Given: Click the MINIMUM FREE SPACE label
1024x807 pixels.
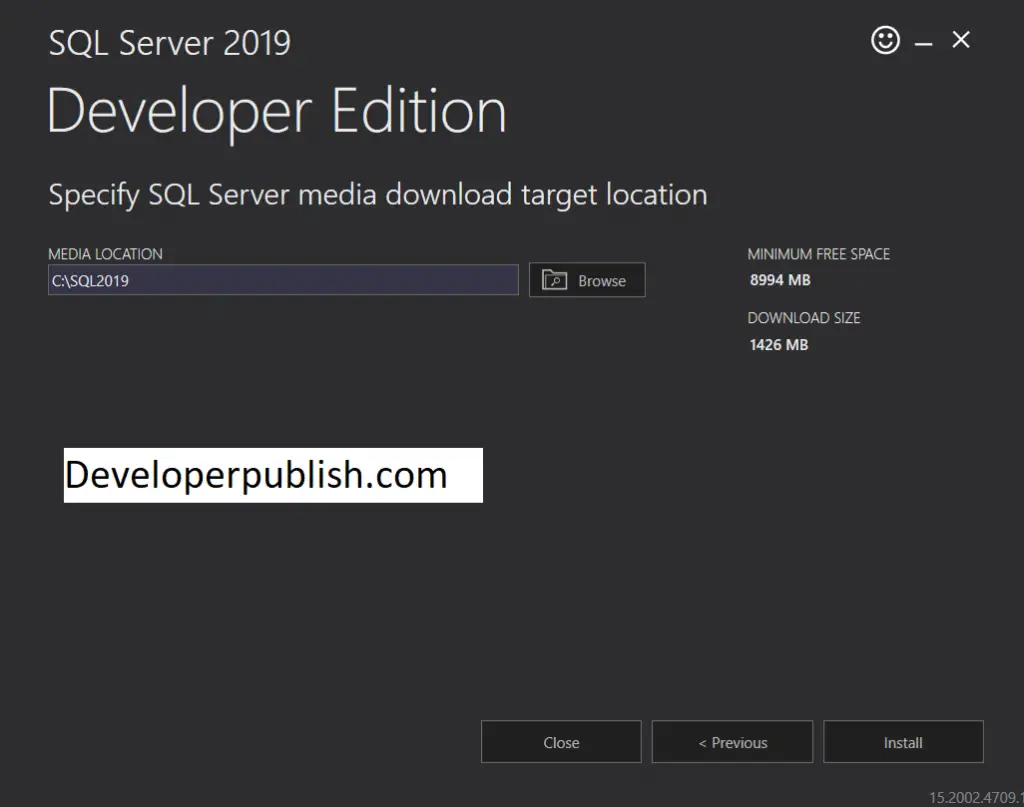Looking at the screenshot, I should (818, 254).
